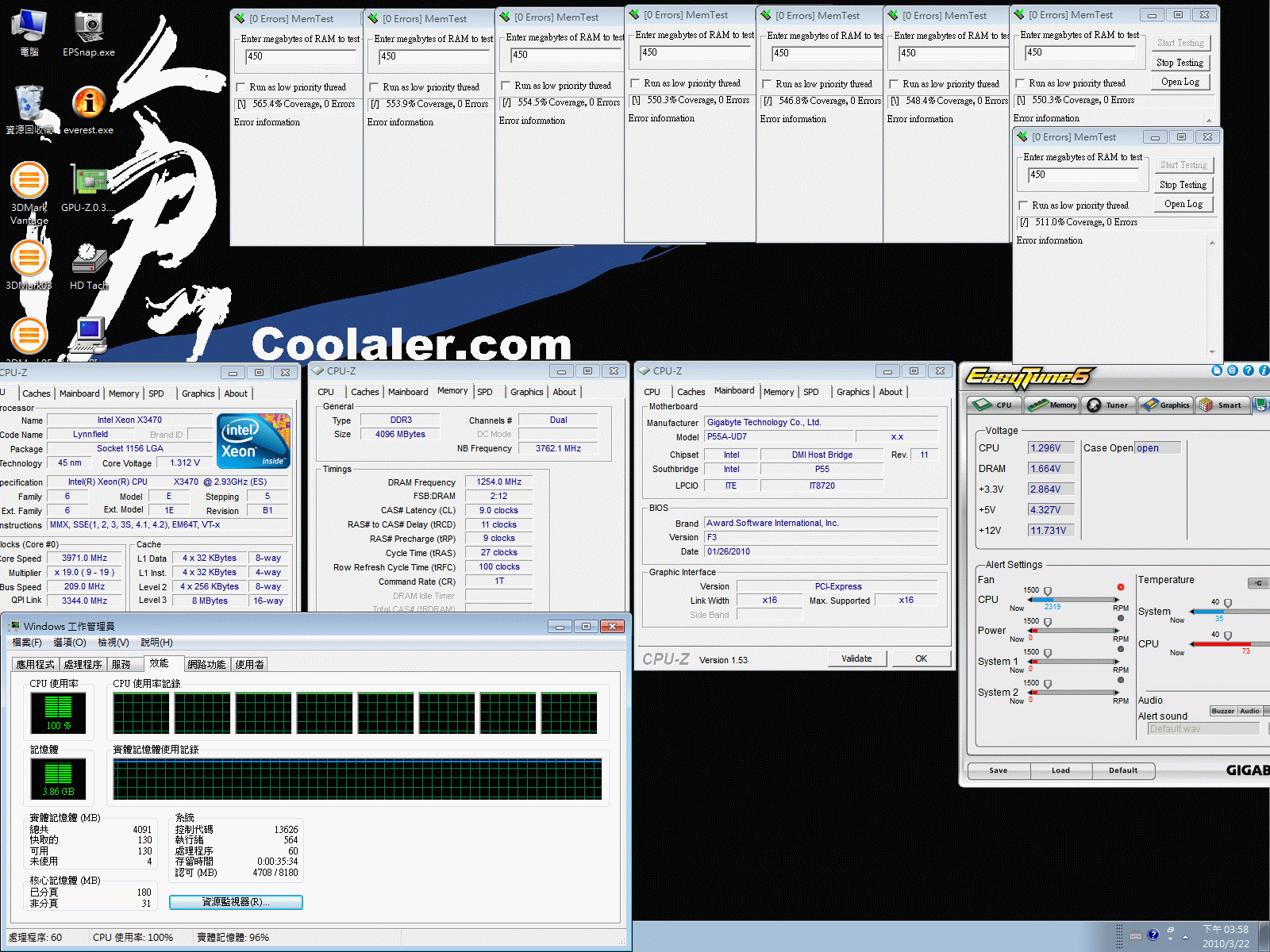Click Stop Testing in the 511.0% MemTest window
Image resolution: width=1270 pixels, height=952 pixels.
(x=1183, y=185)
